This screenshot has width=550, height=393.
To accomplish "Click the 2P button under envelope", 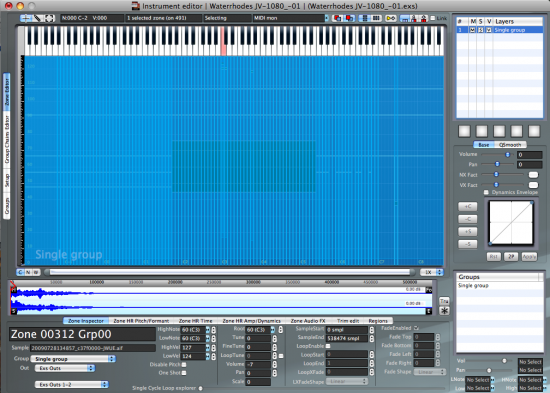I will point(511,257).
